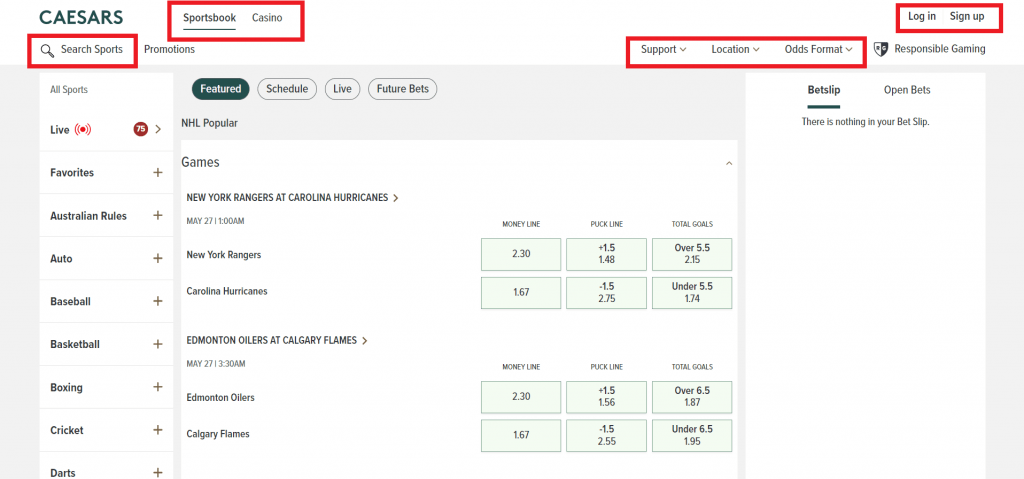Bet Calgary Flames money line 1.67
The image size is (1024, 479).
[x=521, y=435]
